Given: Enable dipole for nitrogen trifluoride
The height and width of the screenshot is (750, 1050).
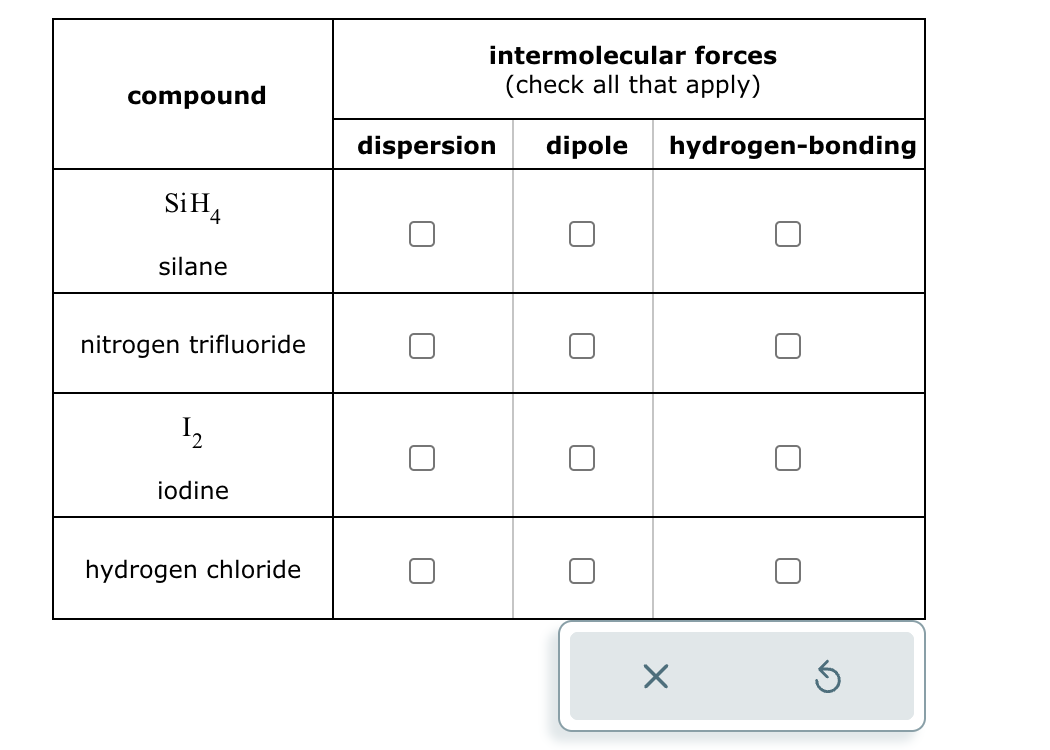Looking at the screenshot, I should pyautogui.click(x=582, y=345).
